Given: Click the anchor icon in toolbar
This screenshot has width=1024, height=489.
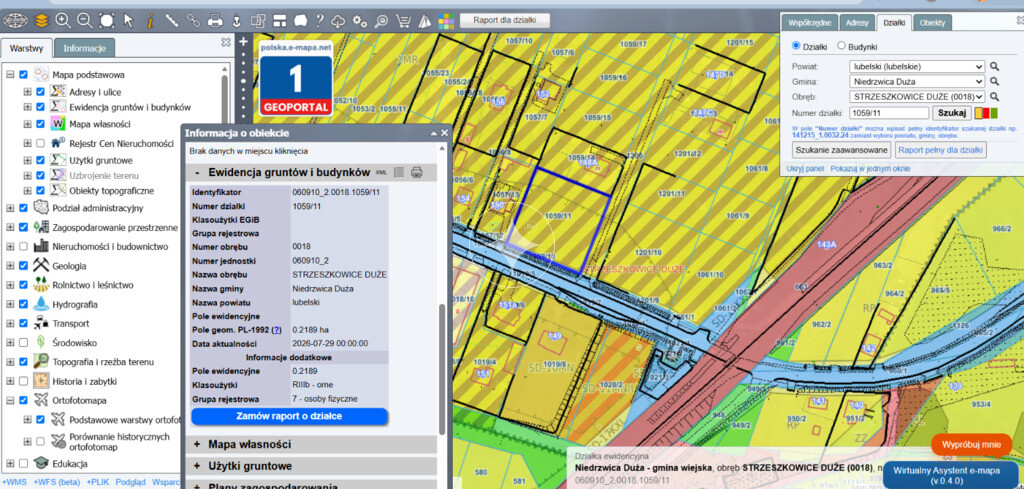Looking at the screenshot, I should 237,21.
